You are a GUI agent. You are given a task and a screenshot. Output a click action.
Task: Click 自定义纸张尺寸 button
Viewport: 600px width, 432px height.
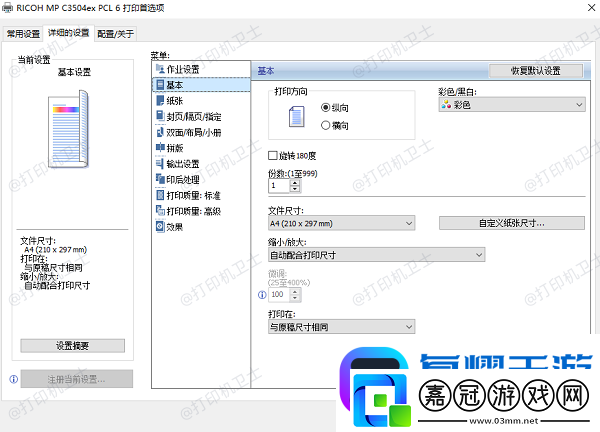(512, 223)
